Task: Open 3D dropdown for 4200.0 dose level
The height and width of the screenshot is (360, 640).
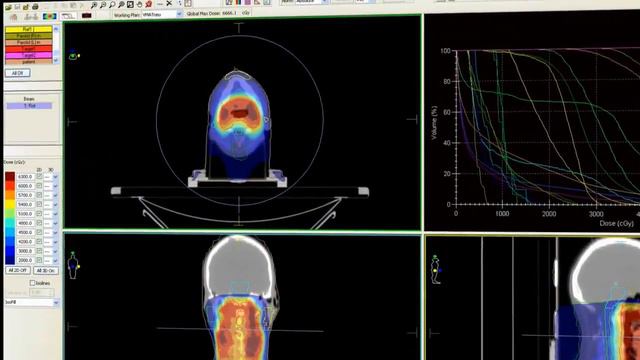Action: click(56, 242)
